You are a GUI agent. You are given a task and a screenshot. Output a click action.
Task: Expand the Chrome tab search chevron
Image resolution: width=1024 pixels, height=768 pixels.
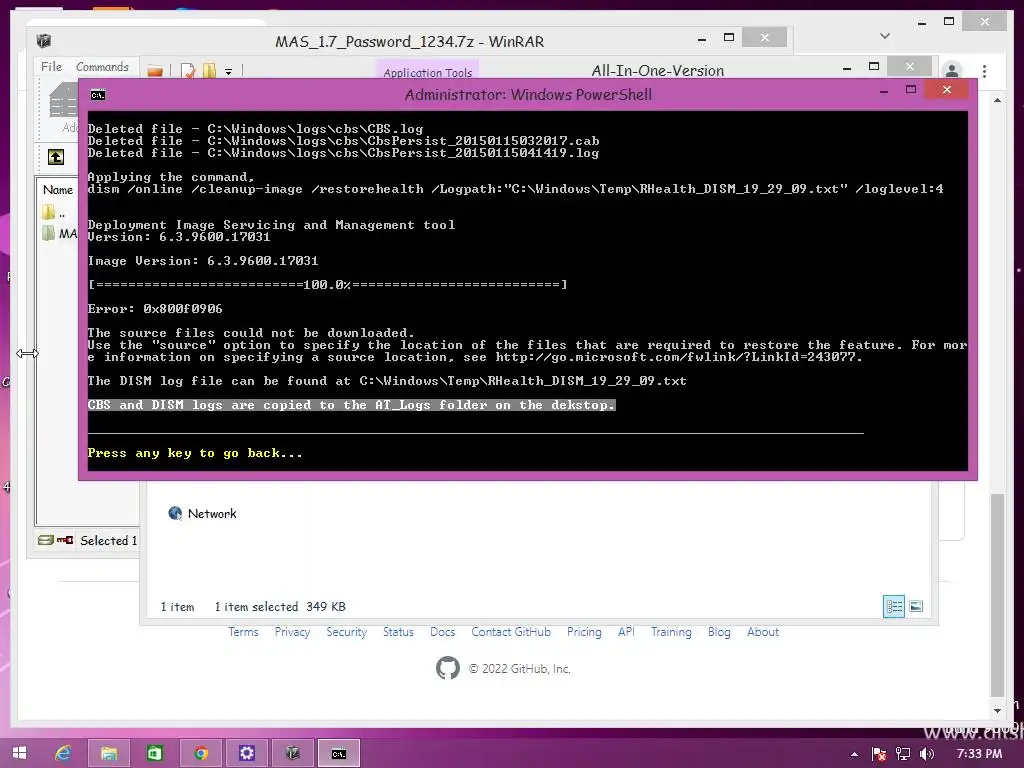[885, 36]
